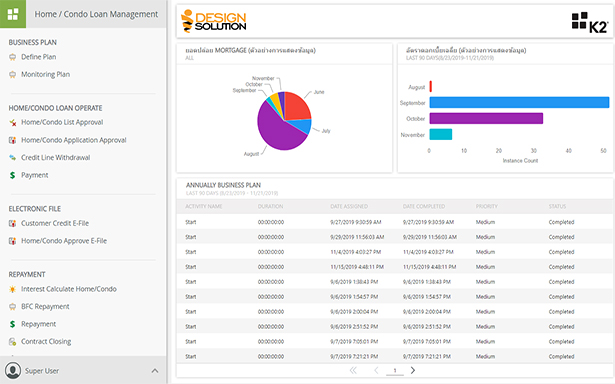The image size is (615, 384).
Task: Open BFC Repayment link
Action: pos(45,307)
